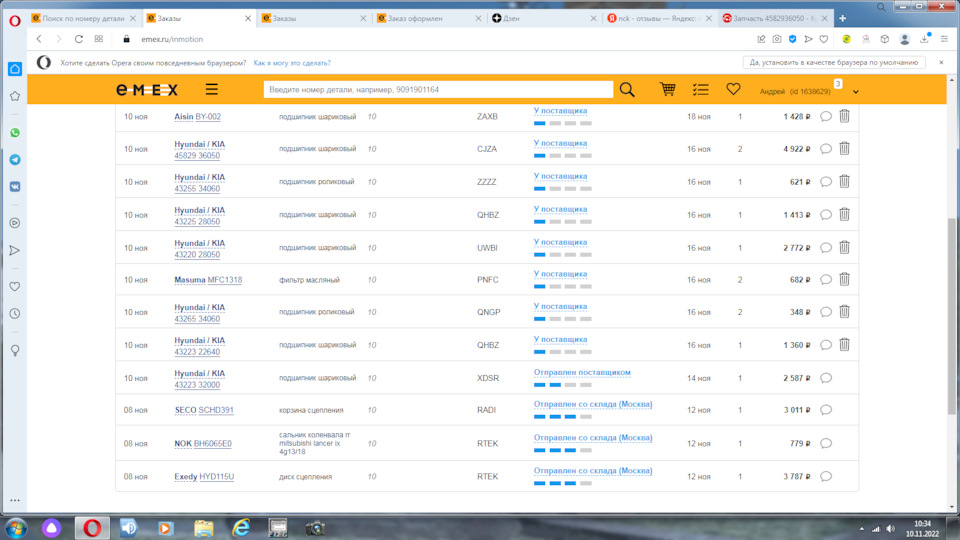This screenshot has width=960, height=540.
Task: Delete the 45829 36050 order row
Action: pyautogui.click(x=844, y=148)
